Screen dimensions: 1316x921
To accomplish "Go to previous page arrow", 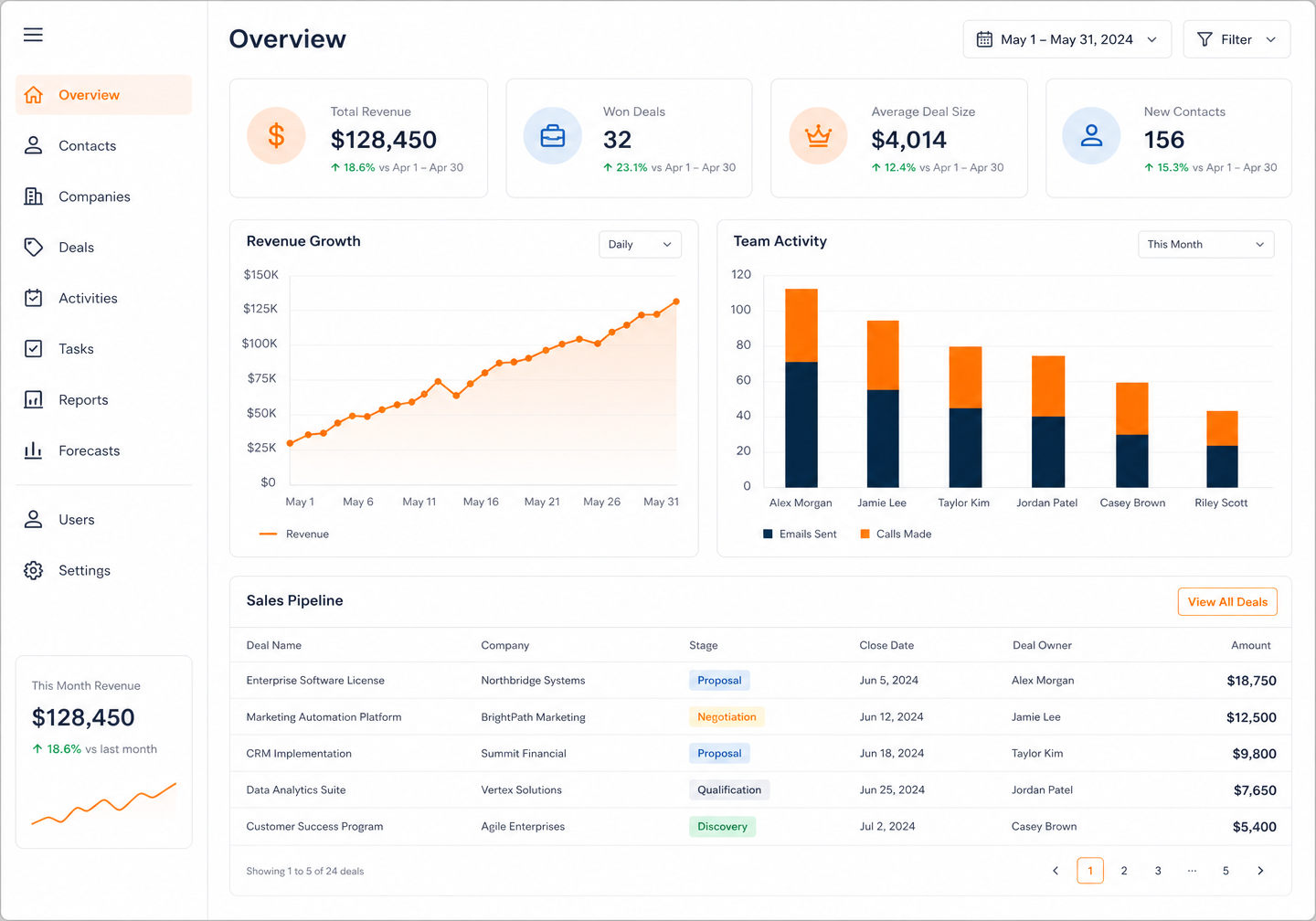I will click(x=1056, y=871).
